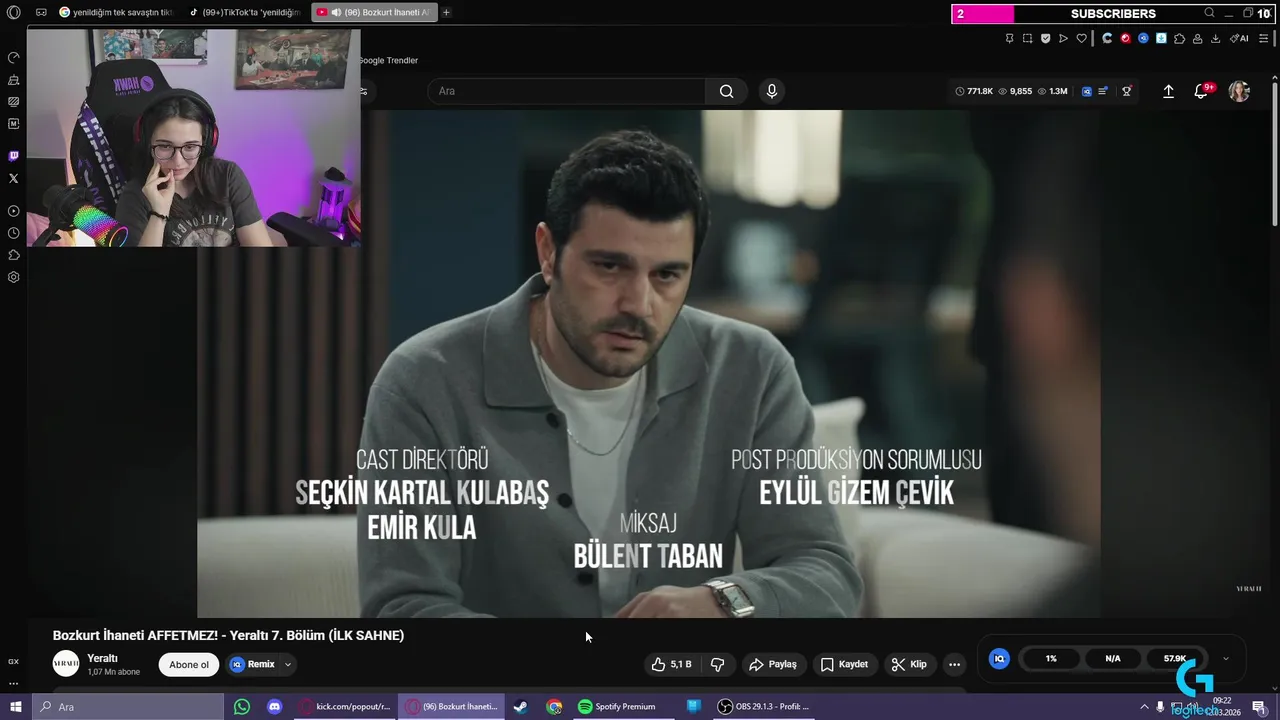Viewport: 1280px width, 720px height.
Task: Open the striped panel icon in sidebar
Action: (x=13, y=102)
